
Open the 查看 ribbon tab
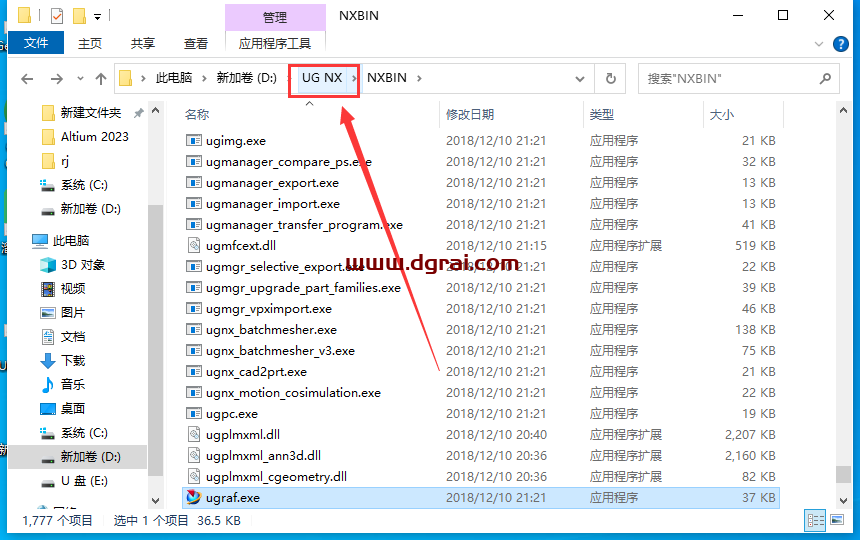(196, 43)
